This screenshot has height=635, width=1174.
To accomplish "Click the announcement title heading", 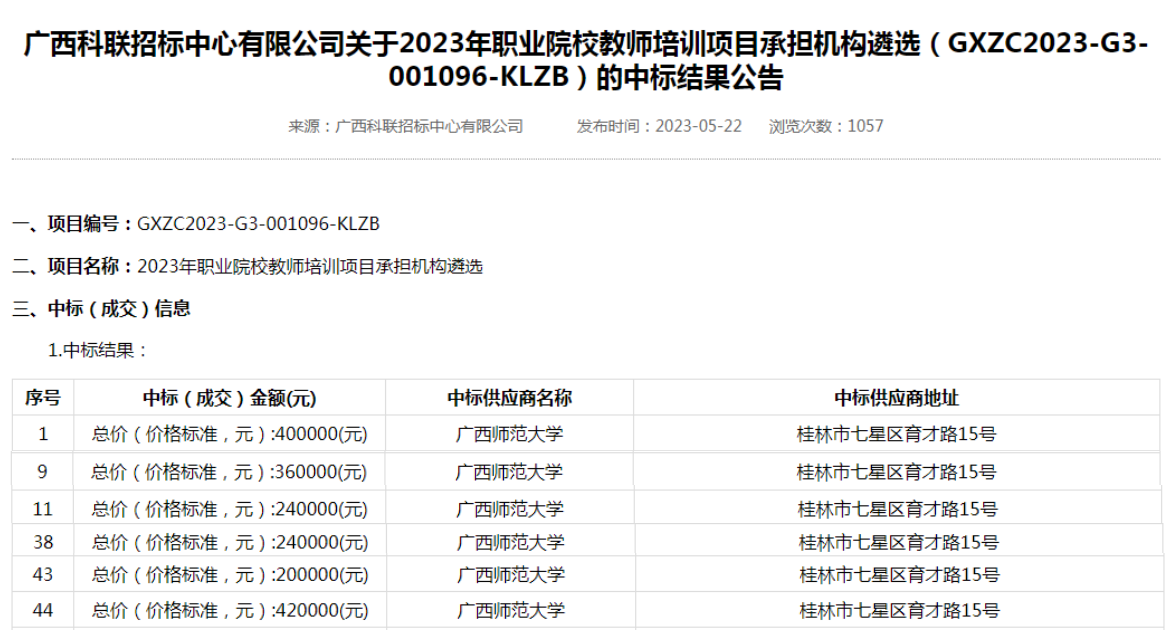I will click(x=586, y=61).
